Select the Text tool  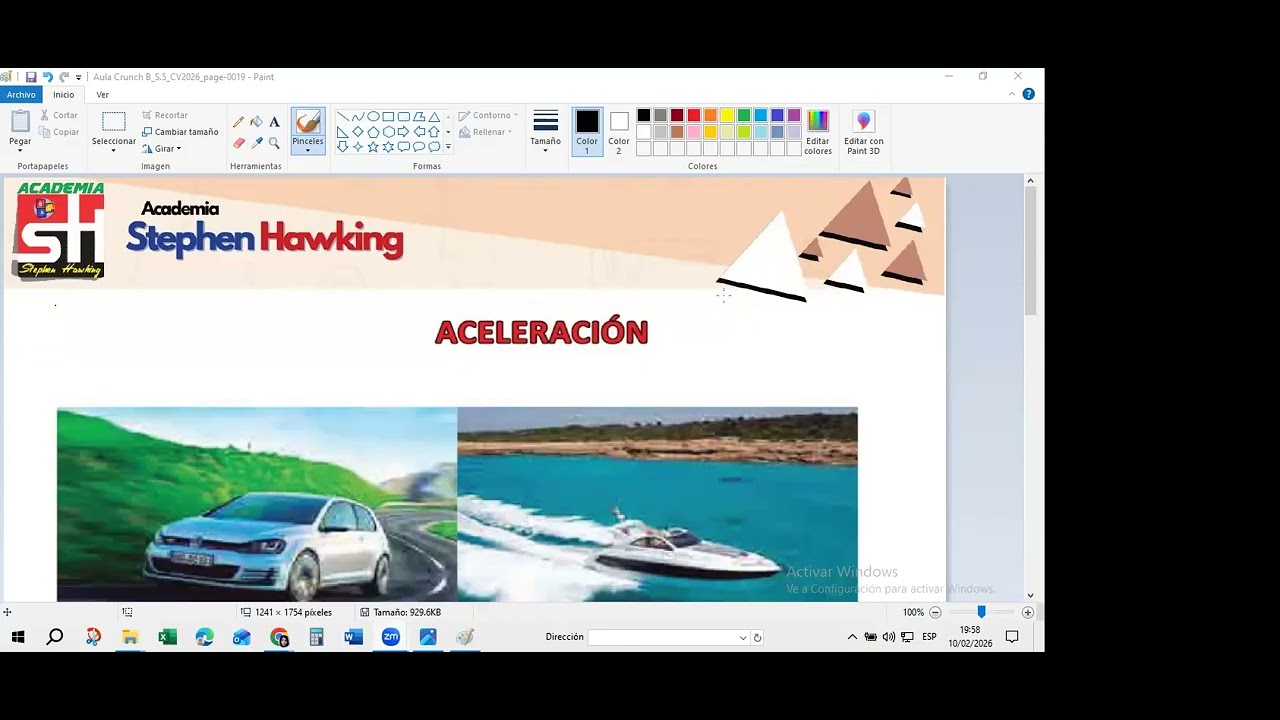point(274,122)
